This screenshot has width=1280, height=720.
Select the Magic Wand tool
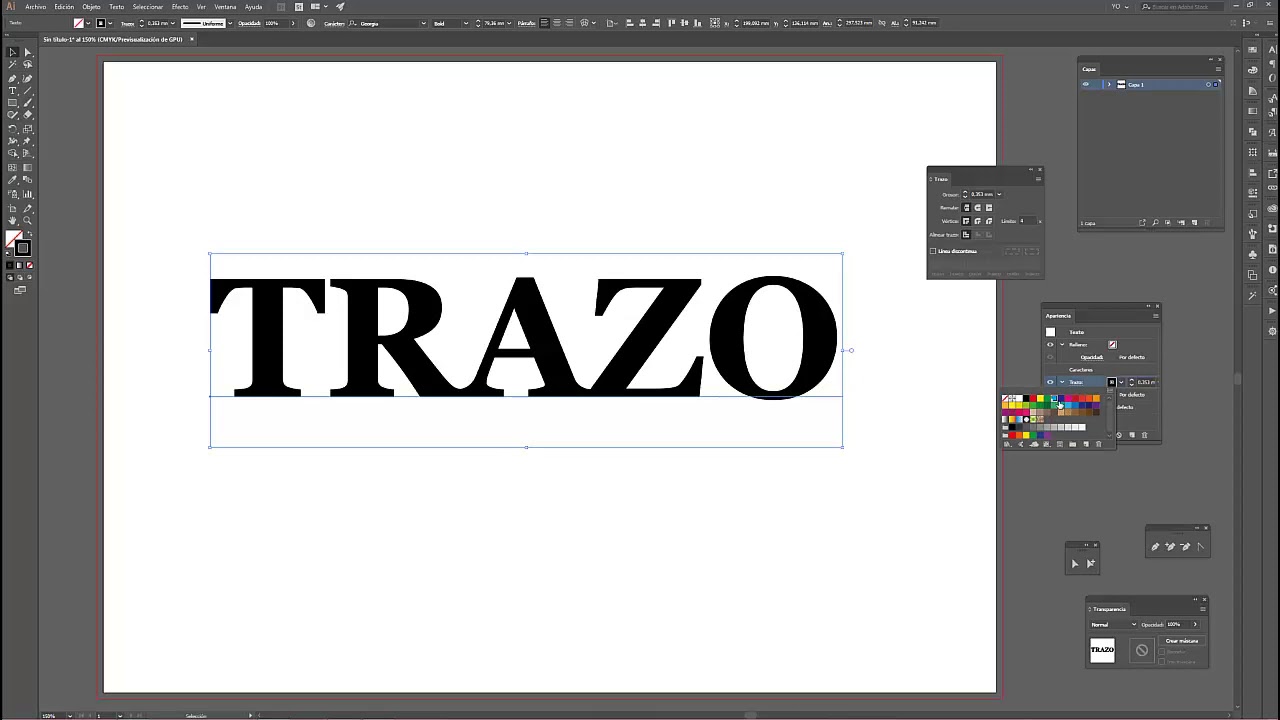(13, 64)
